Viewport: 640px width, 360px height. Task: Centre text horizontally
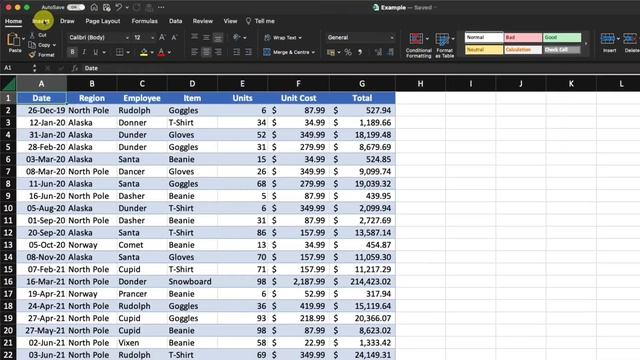coord(207,52)
